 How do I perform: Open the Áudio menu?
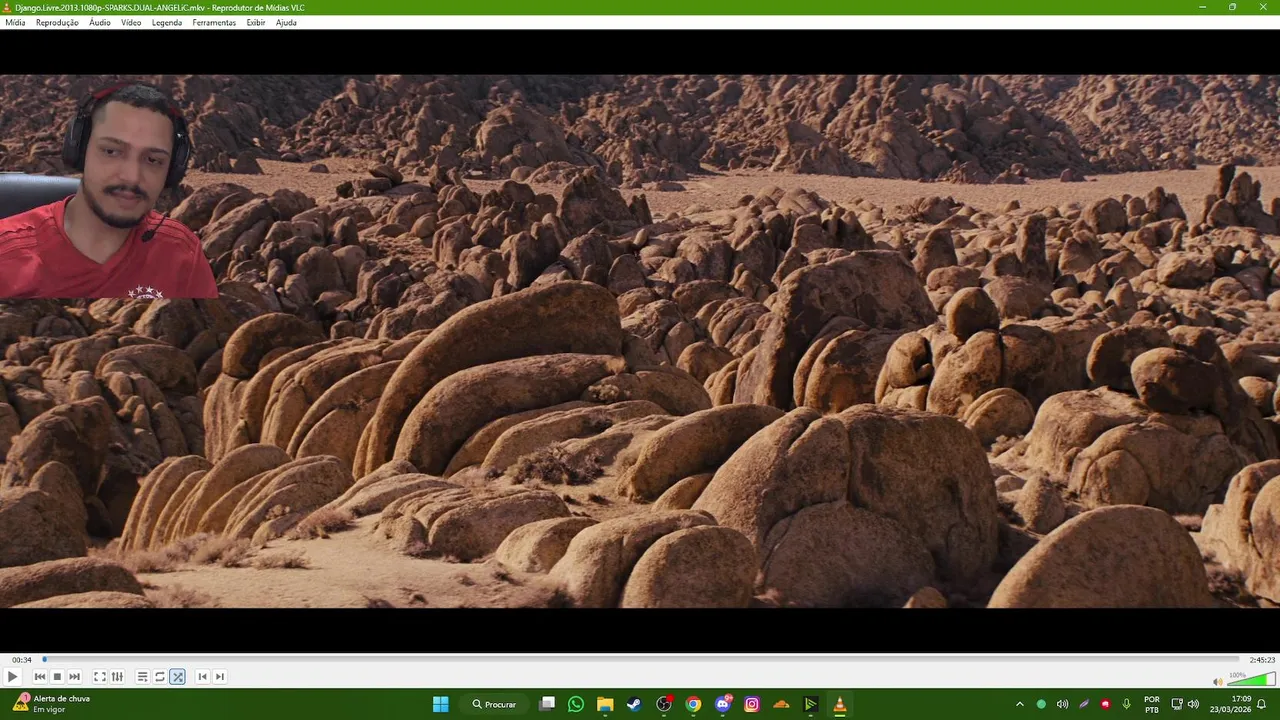coord(100,22)
